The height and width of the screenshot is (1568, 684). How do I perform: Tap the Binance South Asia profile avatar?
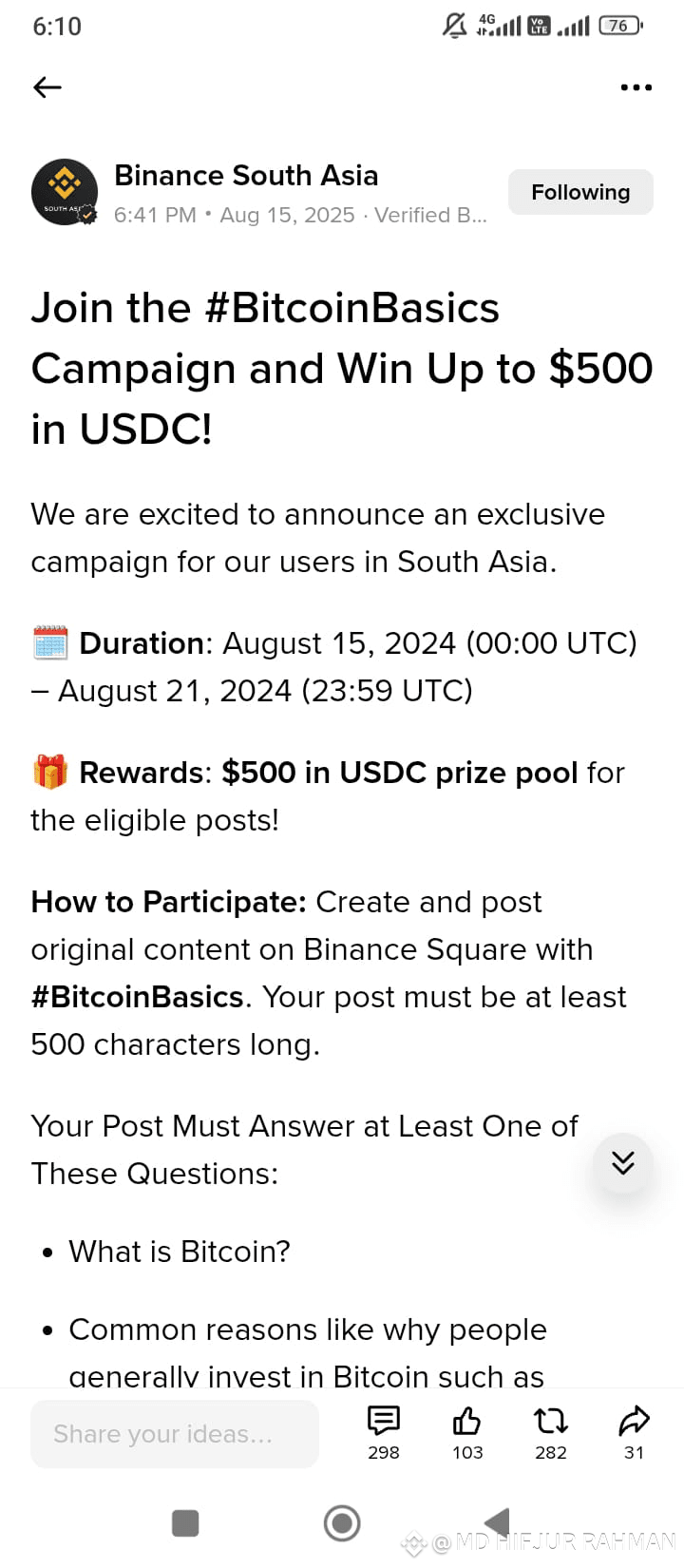coord(65,190)
